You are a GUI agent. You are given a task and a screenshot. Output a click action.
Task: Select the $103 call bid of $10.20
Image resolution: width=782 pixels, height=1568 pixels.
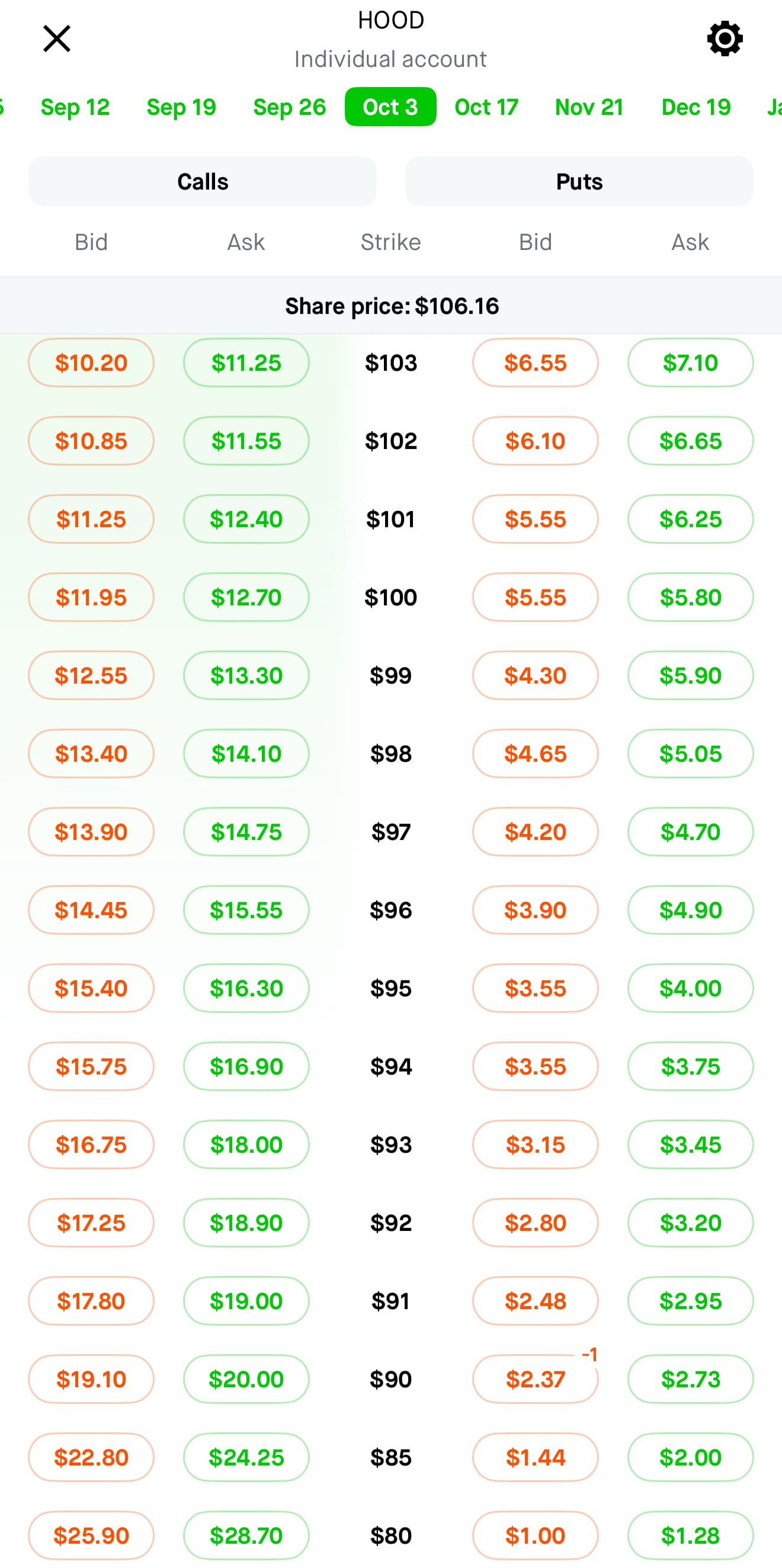tap(91, 363)
